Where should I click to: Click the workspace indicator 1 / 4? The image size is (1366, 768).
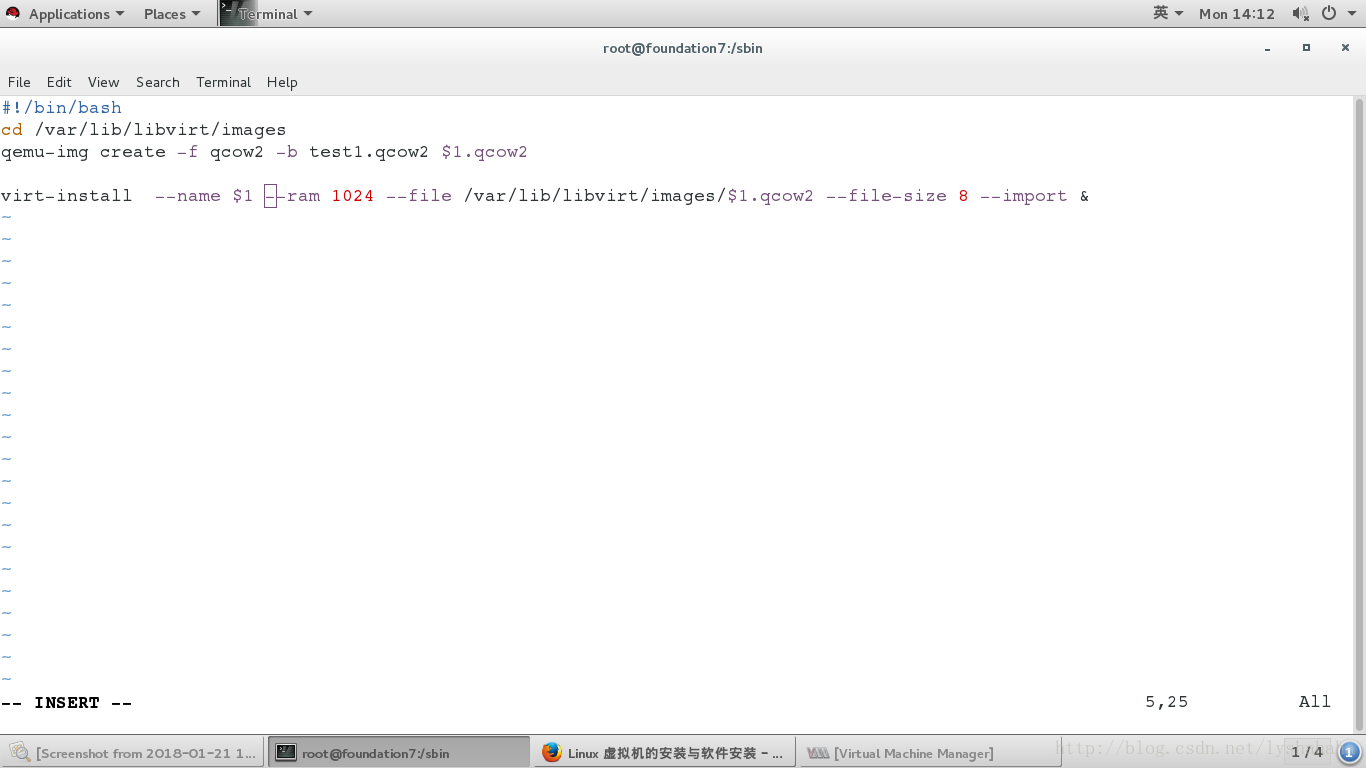[1306, 752]
